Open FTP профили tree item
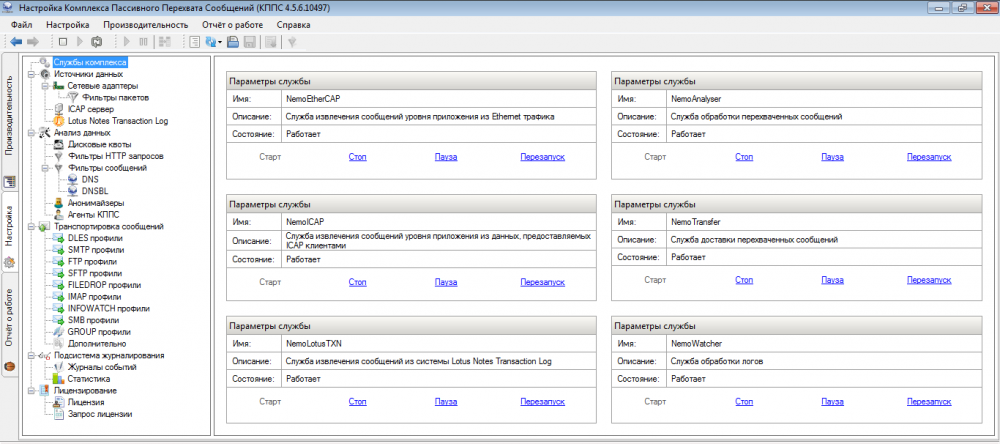 tap(92, 262)
